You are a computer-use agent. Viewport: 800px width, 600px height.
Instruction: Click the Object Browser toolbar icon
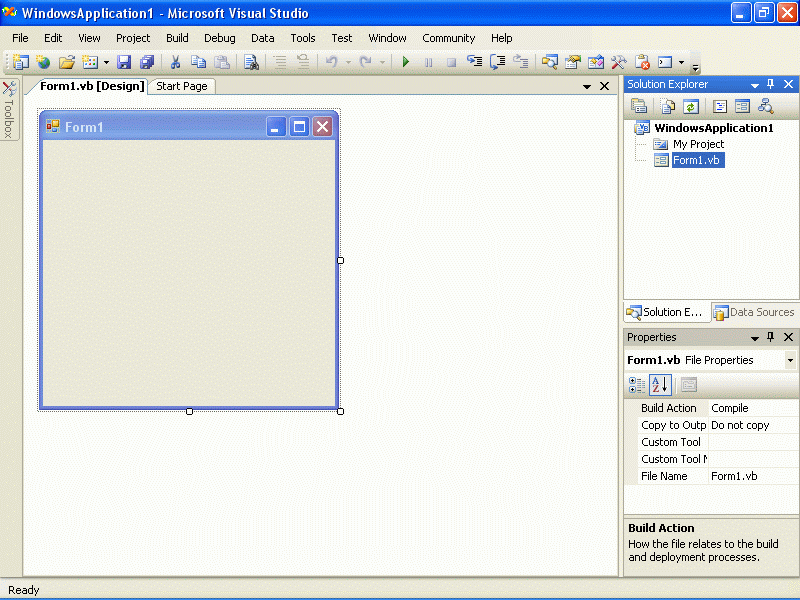point(595,62)
